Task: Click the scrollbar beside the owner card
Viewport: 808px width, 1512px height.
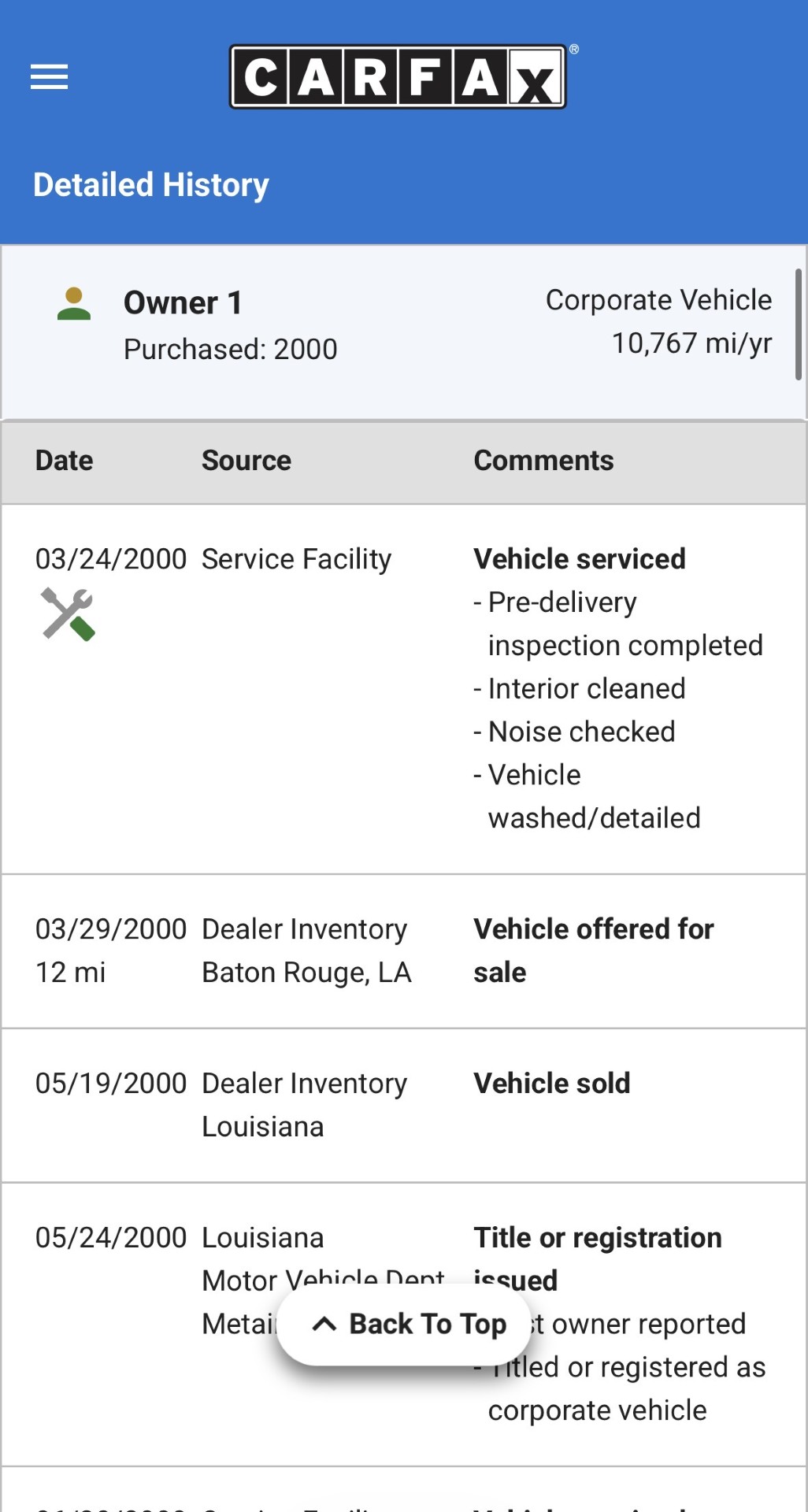Action: [798, 324]
